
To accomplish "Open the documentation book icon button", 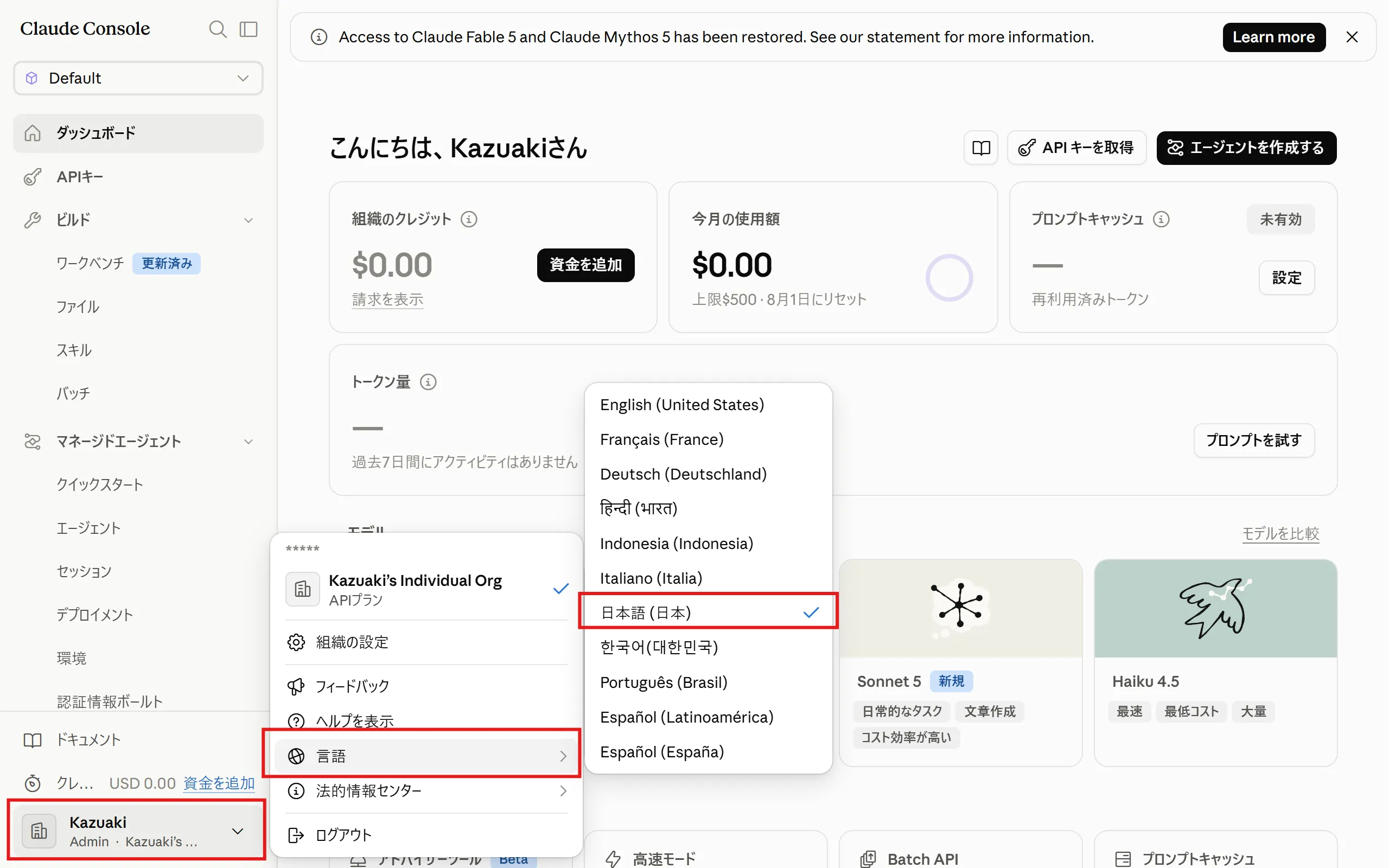I will 981,148.
